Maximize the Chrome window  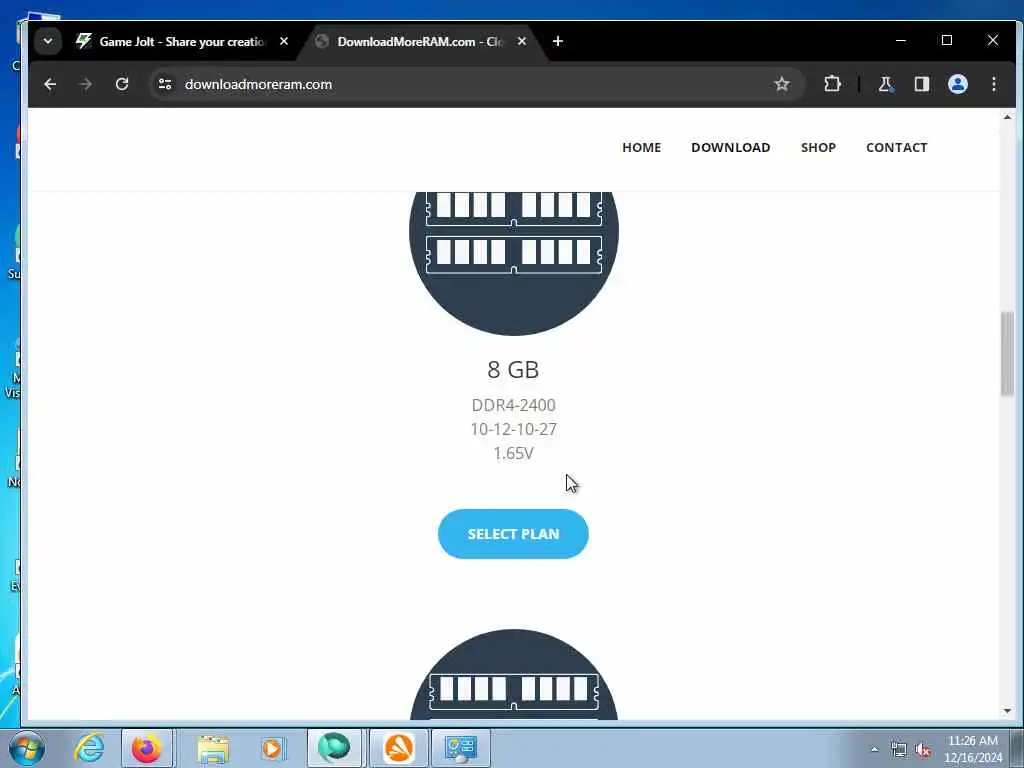[x=947, y=40]
